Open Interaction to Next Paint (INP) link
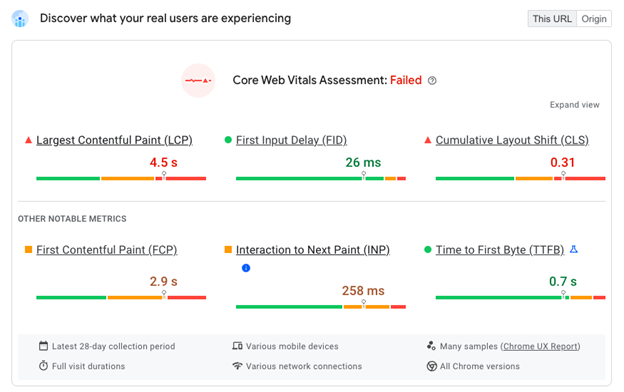 click(313, 250)
